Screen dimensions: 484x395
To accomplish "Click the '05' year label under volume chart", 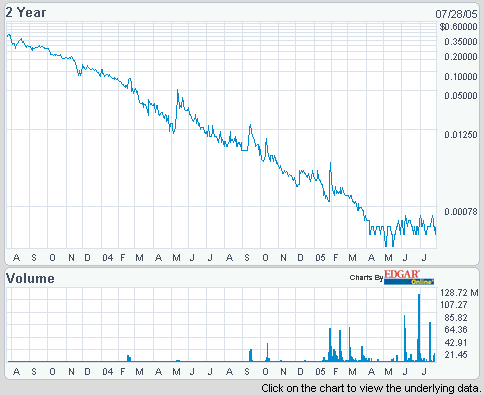I will (320, 372).
